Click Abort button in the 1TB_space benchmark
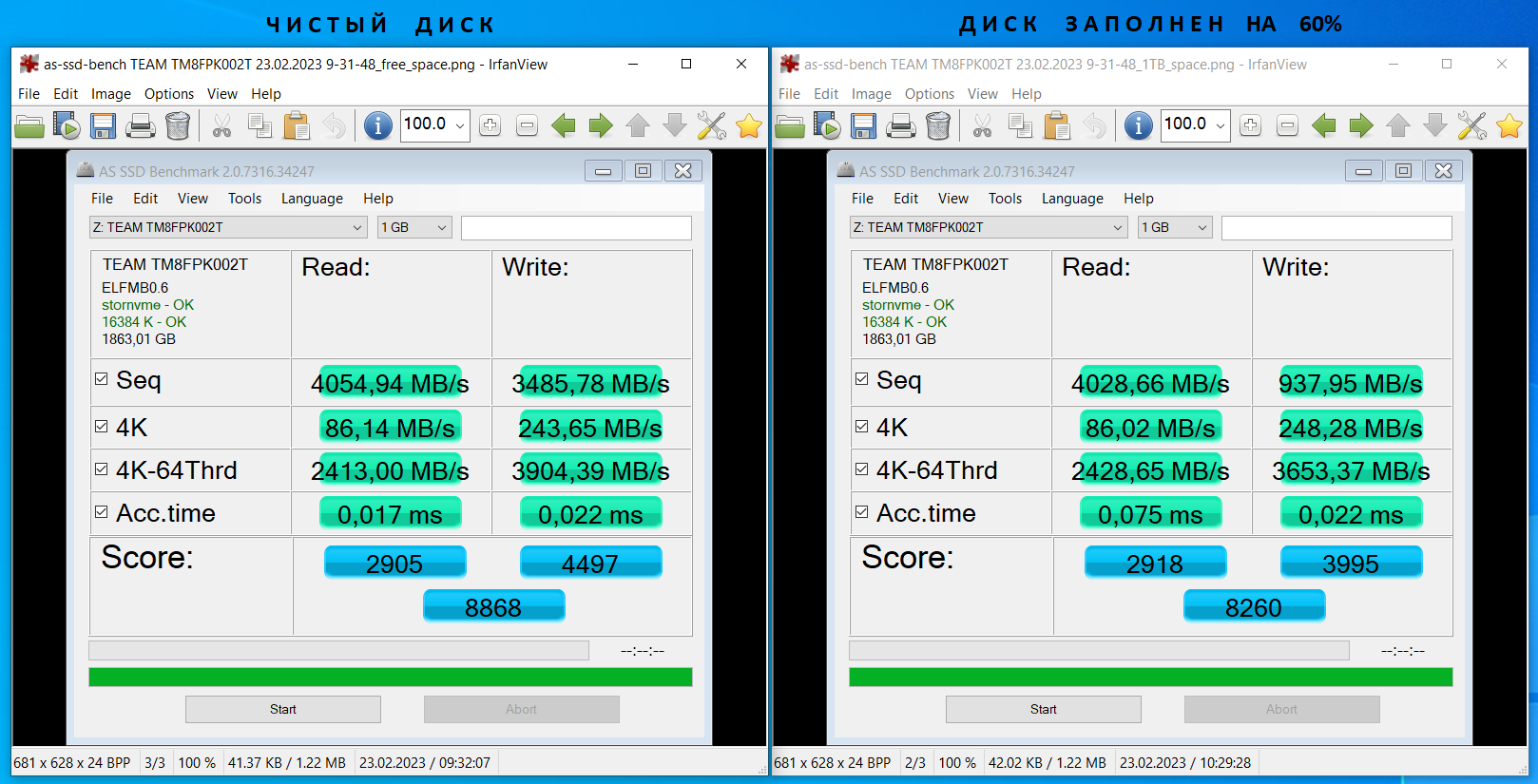This screenshot has width=1538, height=784. click(1281, 709)
